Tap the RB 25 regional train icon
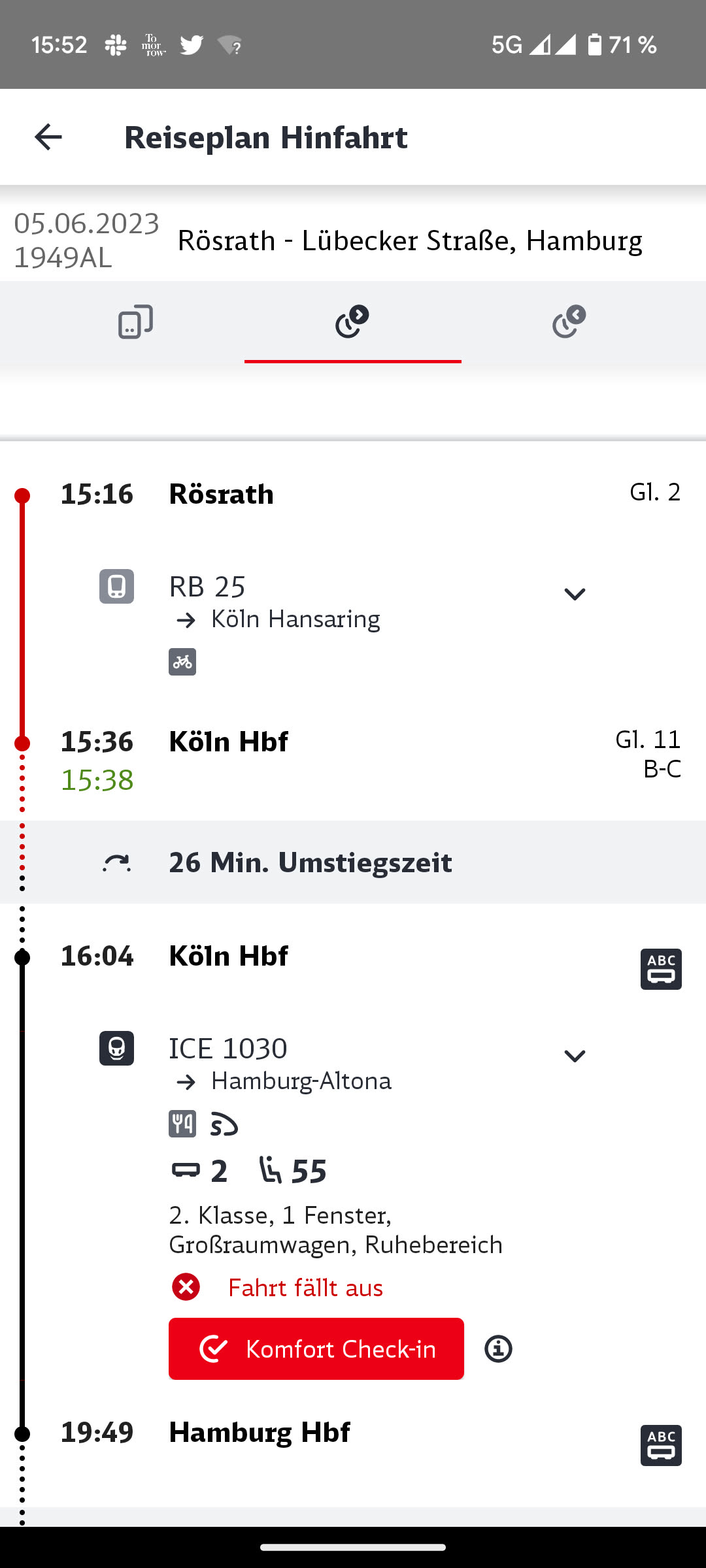The image size is (706, 1568). coord(116,586)
